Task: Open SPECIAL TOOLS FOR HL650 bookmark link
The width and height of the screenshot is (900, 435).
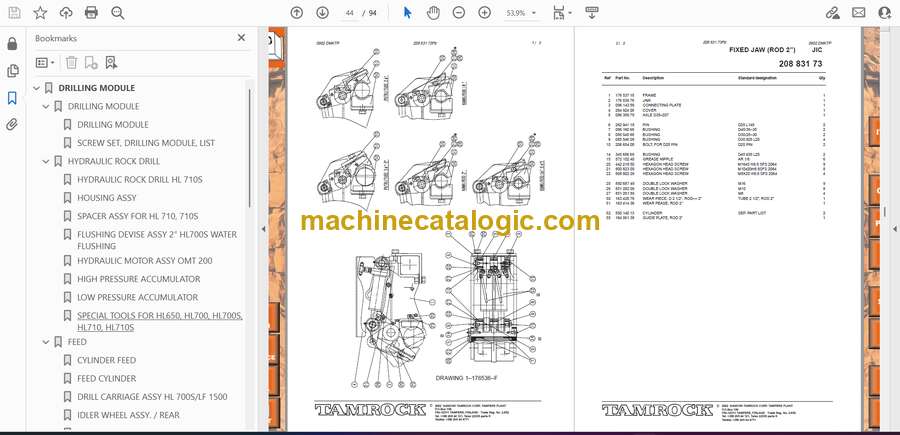Action: pyautogui.click(x=160, y=321)
